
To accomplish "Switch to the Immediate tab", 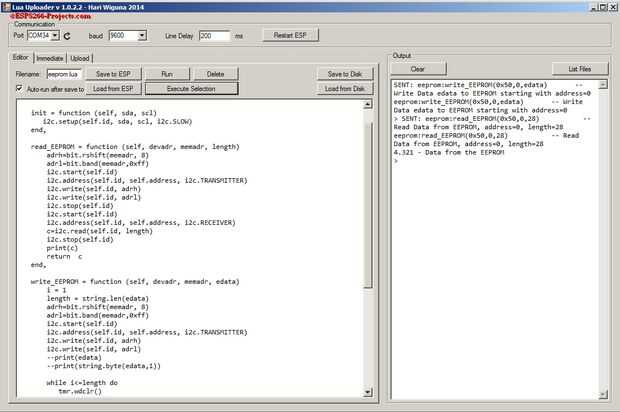I will pos(50,58).
